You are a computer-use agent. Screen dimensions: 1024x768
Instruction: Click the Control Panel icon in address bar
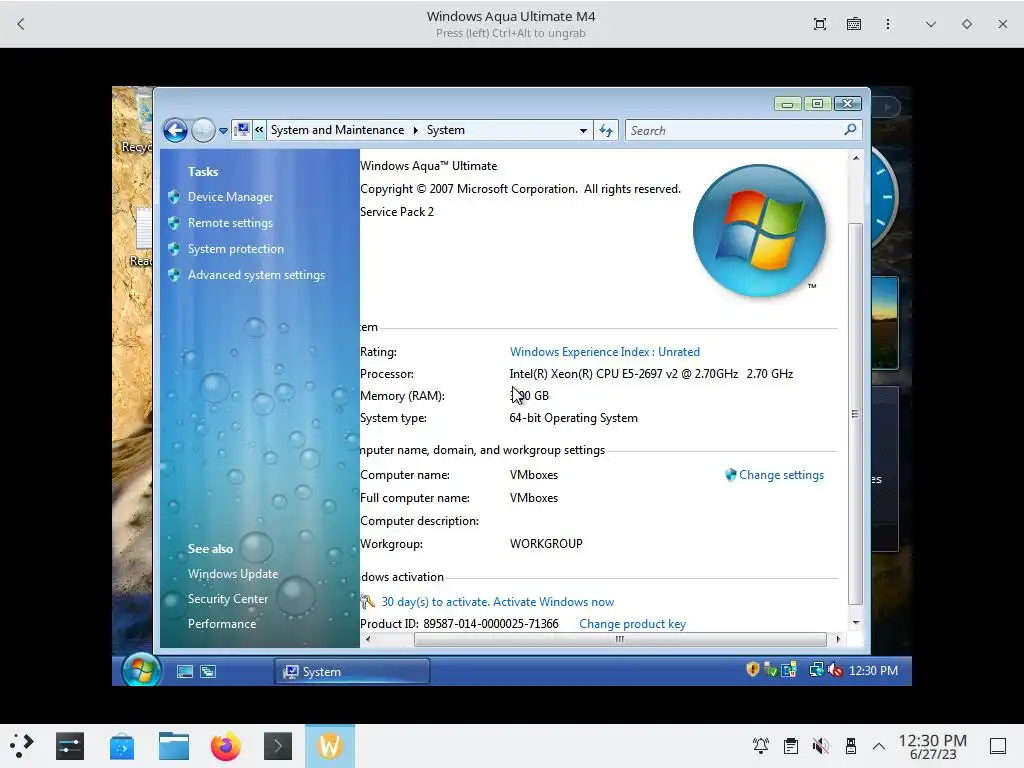(242, 130)
